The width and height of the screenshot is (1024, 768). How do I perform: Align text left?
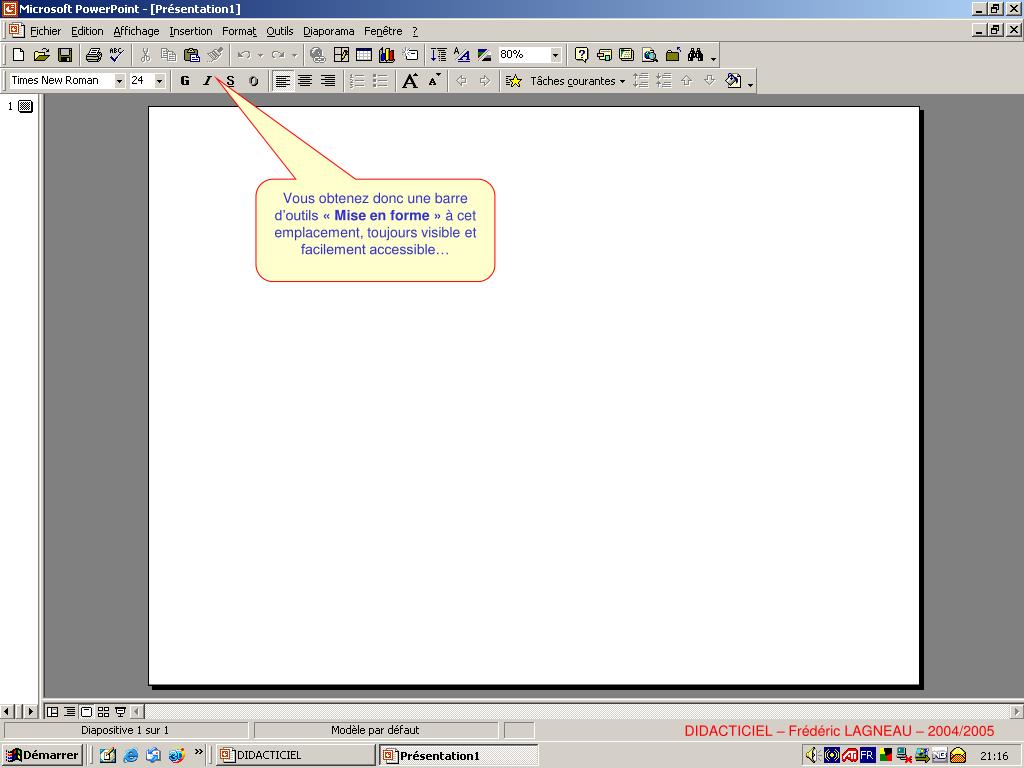282,81
